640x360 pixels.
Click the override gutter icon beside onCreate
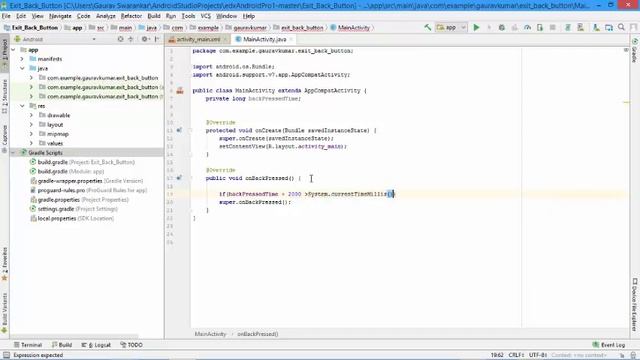pyautogui.click(x=179, y=130)
